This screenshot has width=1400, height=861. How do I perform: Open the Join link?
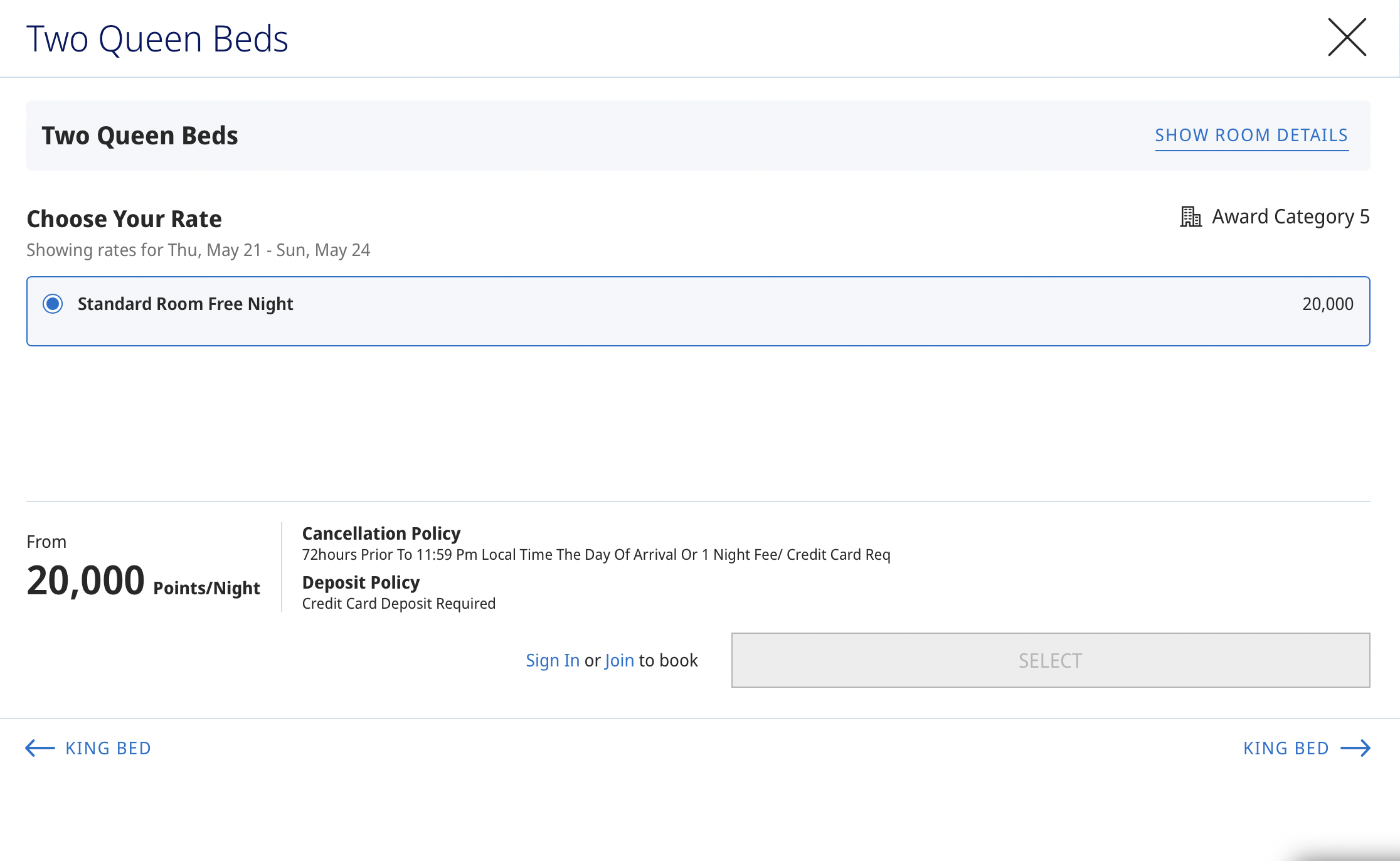pyautogui.click(x=619, y=661)
